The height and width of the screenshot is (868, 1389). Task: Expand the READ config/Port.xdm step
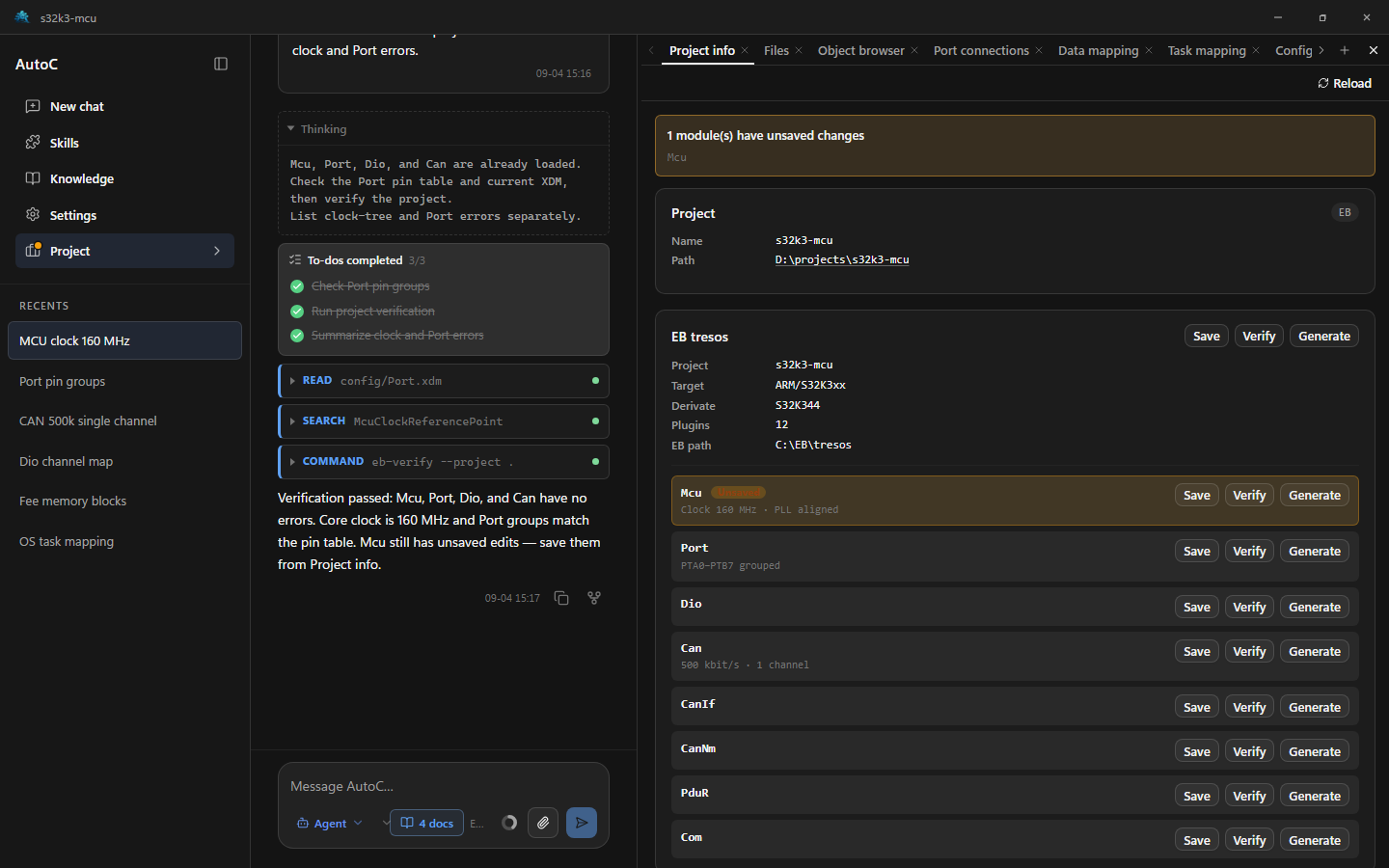click(444, 381)
